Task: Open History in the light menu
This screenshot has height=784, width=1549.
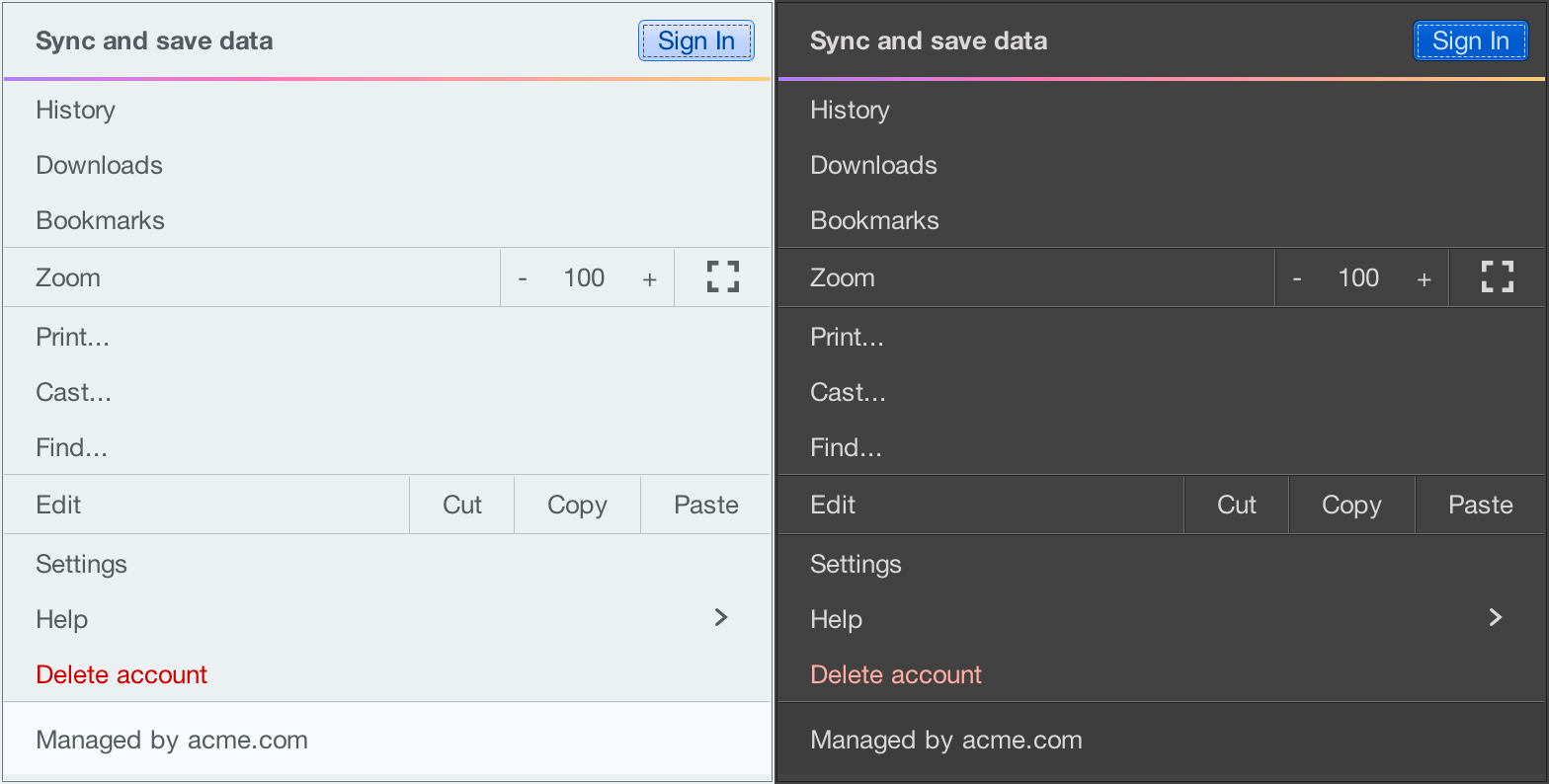Action: (76, 111)
